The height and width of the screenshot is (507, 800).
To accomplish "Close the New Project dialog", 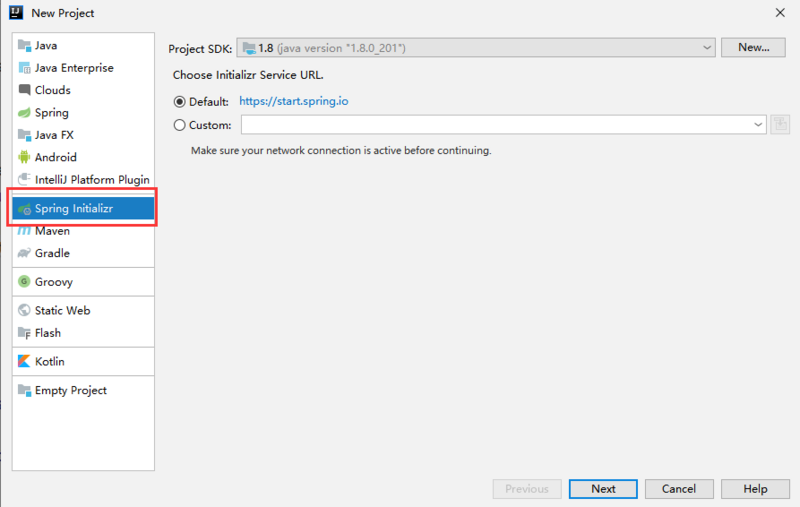I will coord(780,13).
